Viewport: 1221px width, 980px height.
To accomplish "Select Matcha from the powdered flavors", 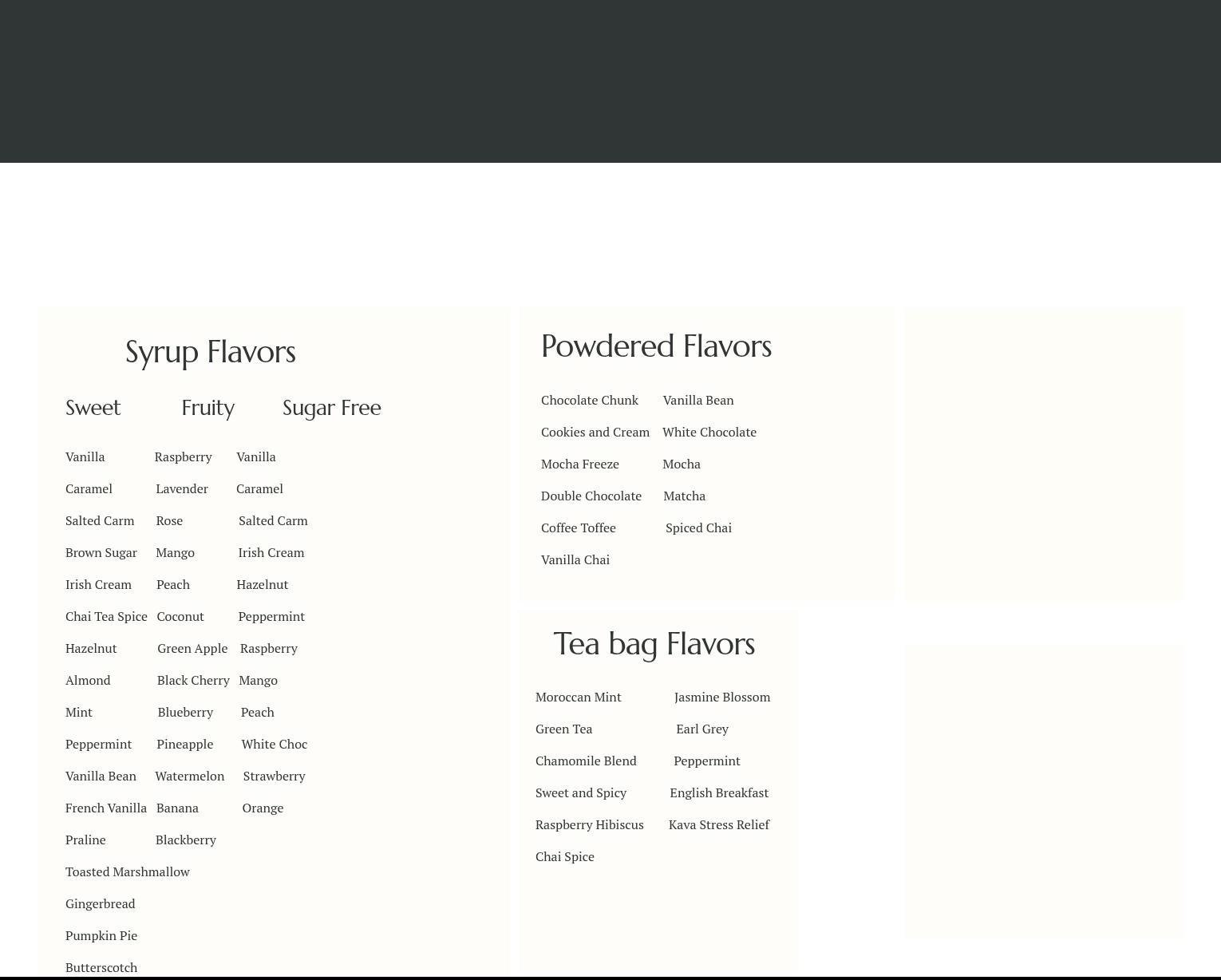I will [x=684, y=496].
